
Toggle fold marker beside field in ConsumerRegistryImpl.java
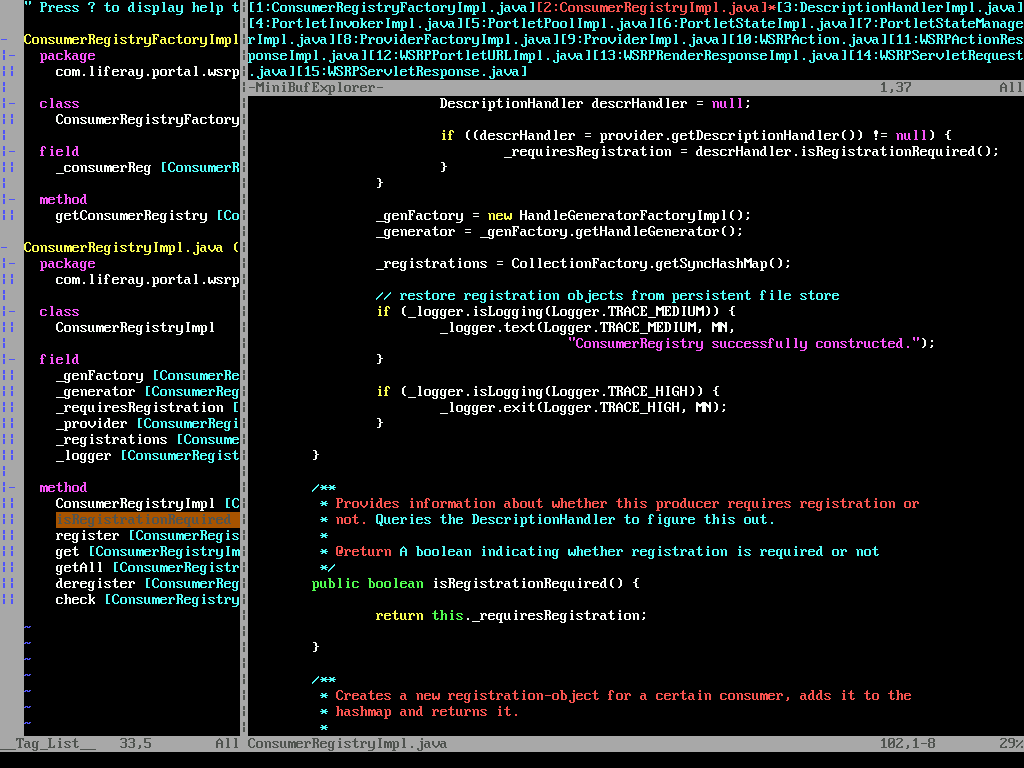pos(8,360)
